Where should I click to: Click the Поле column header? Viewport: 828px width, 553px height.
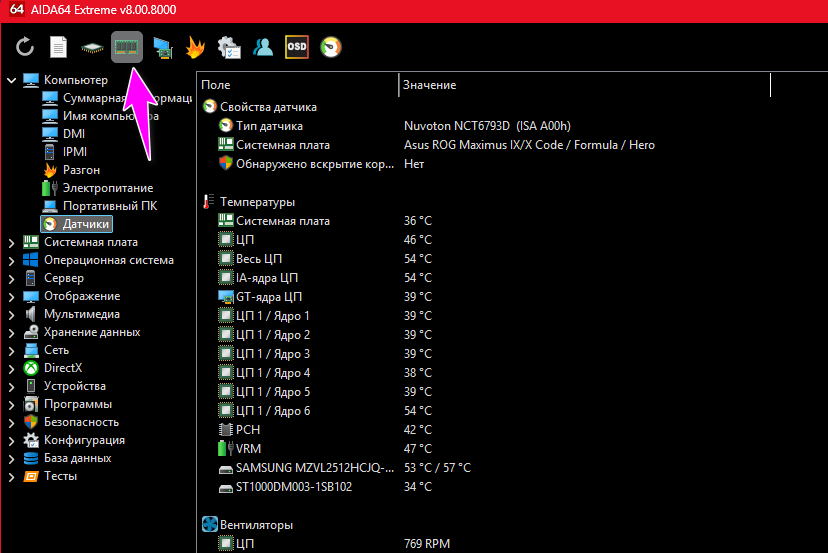(297, 86)
